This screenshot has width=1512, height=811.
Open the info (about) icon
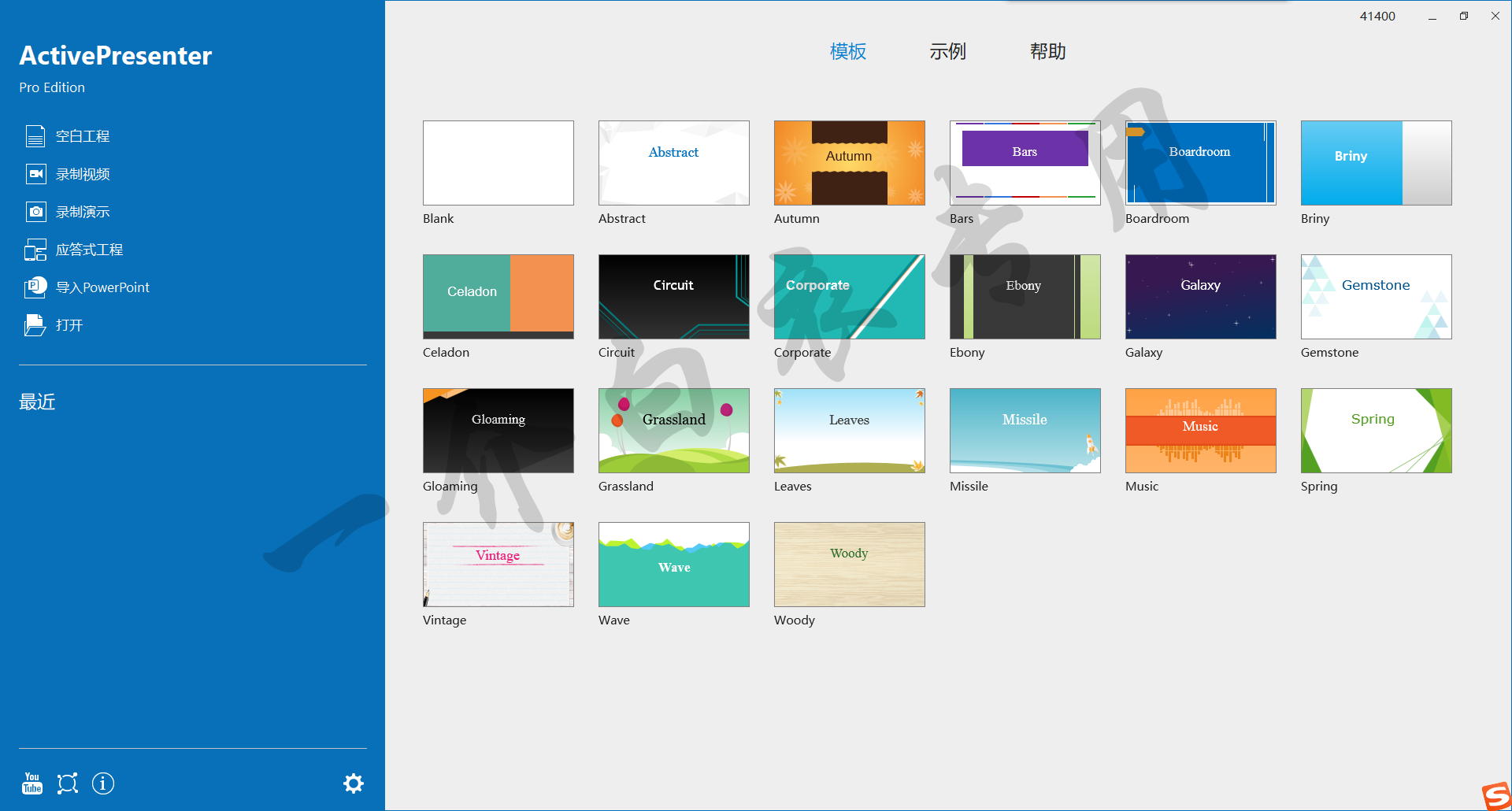tap(103, 783)
